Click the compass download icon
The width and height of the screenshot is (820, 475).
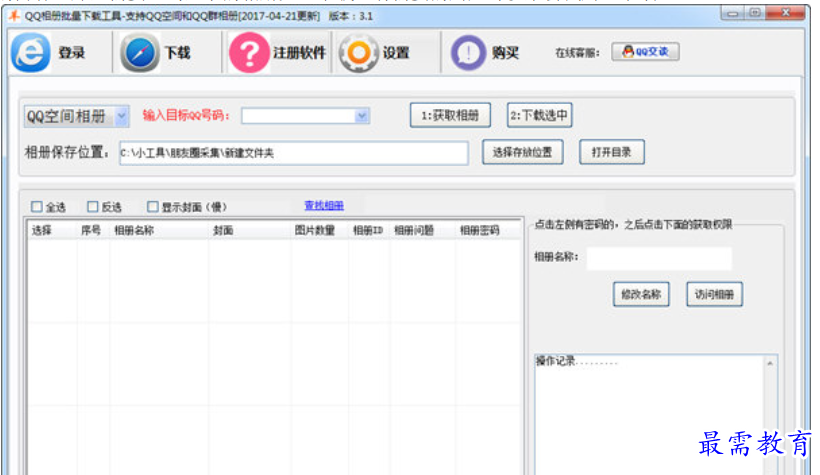(140, 52)
